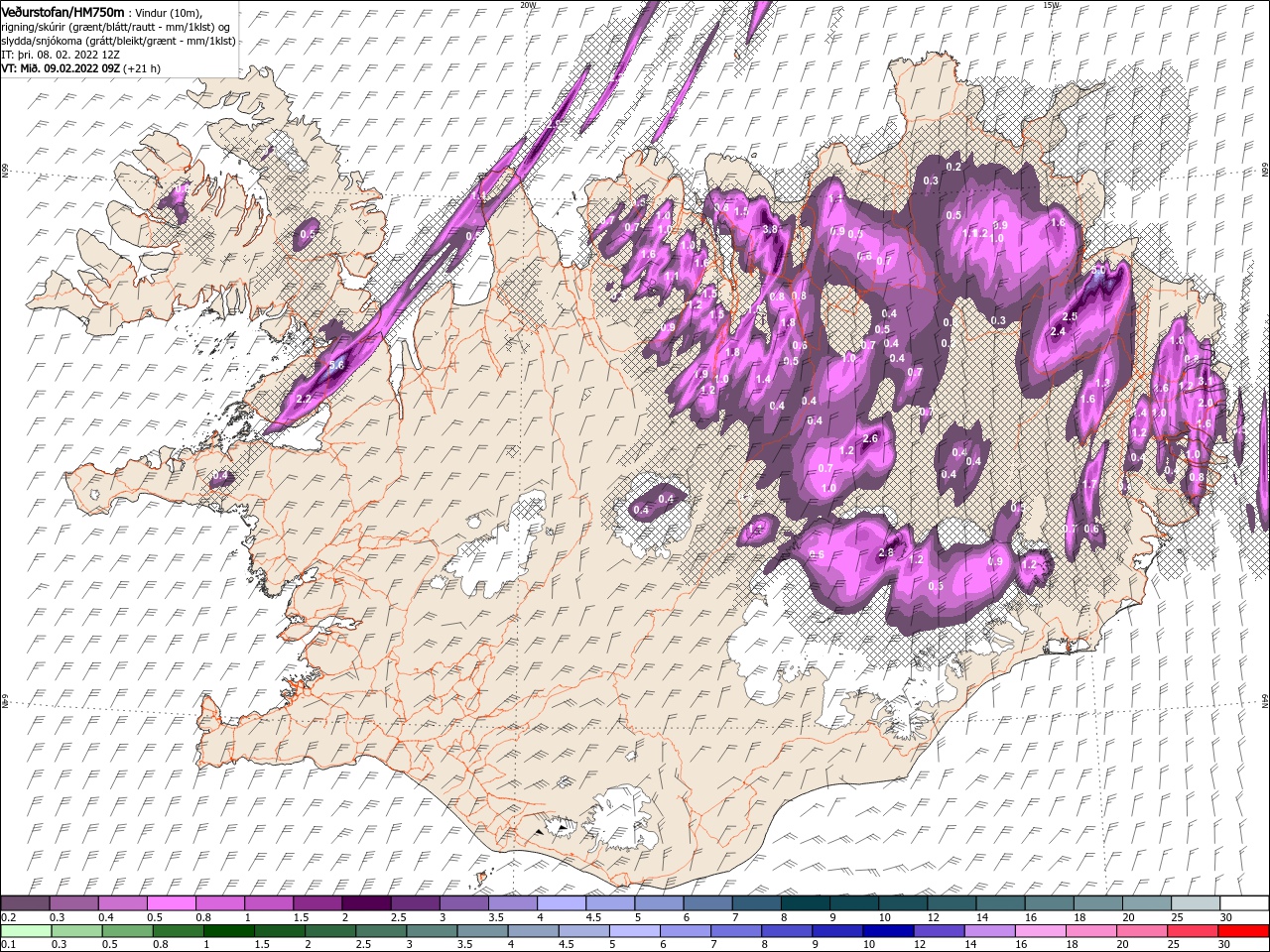Pick the palest green 0.1 rain legend swatch
The image size is (1270, 952).
tap(26, 931)
